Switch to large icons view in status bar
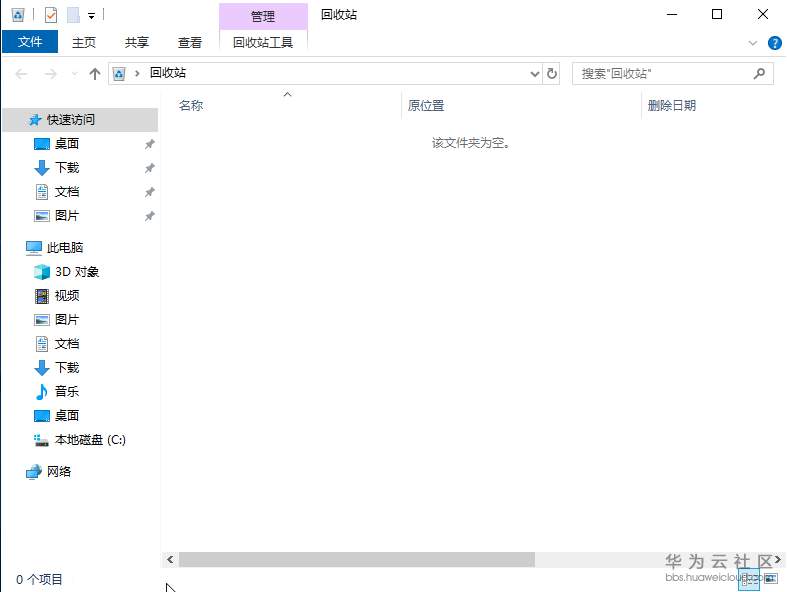This screenshot has width=787, height=592. (771, 579)
